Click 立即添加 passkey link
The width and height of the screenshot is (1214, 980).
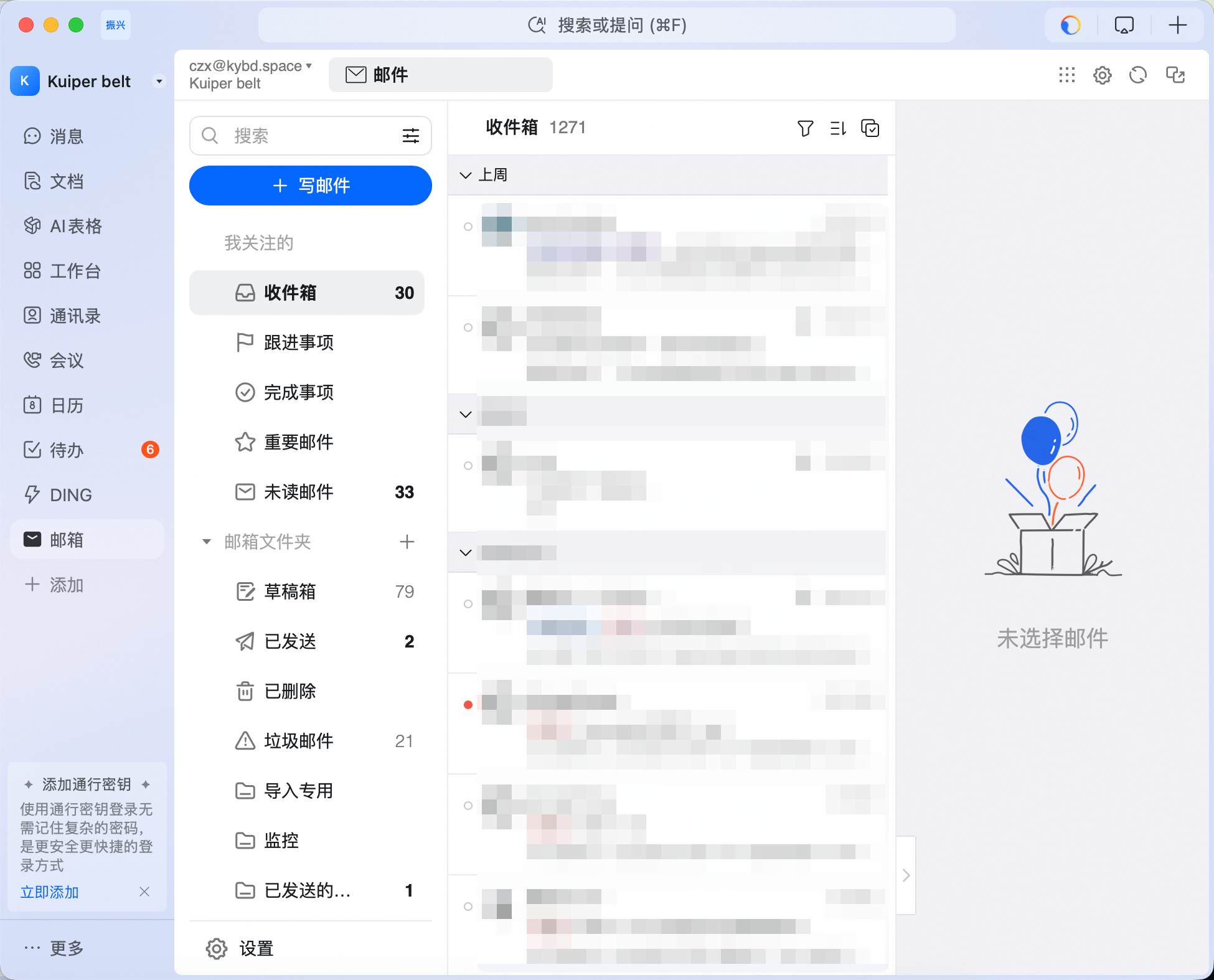pyautogui.click(x=50, y=892)
